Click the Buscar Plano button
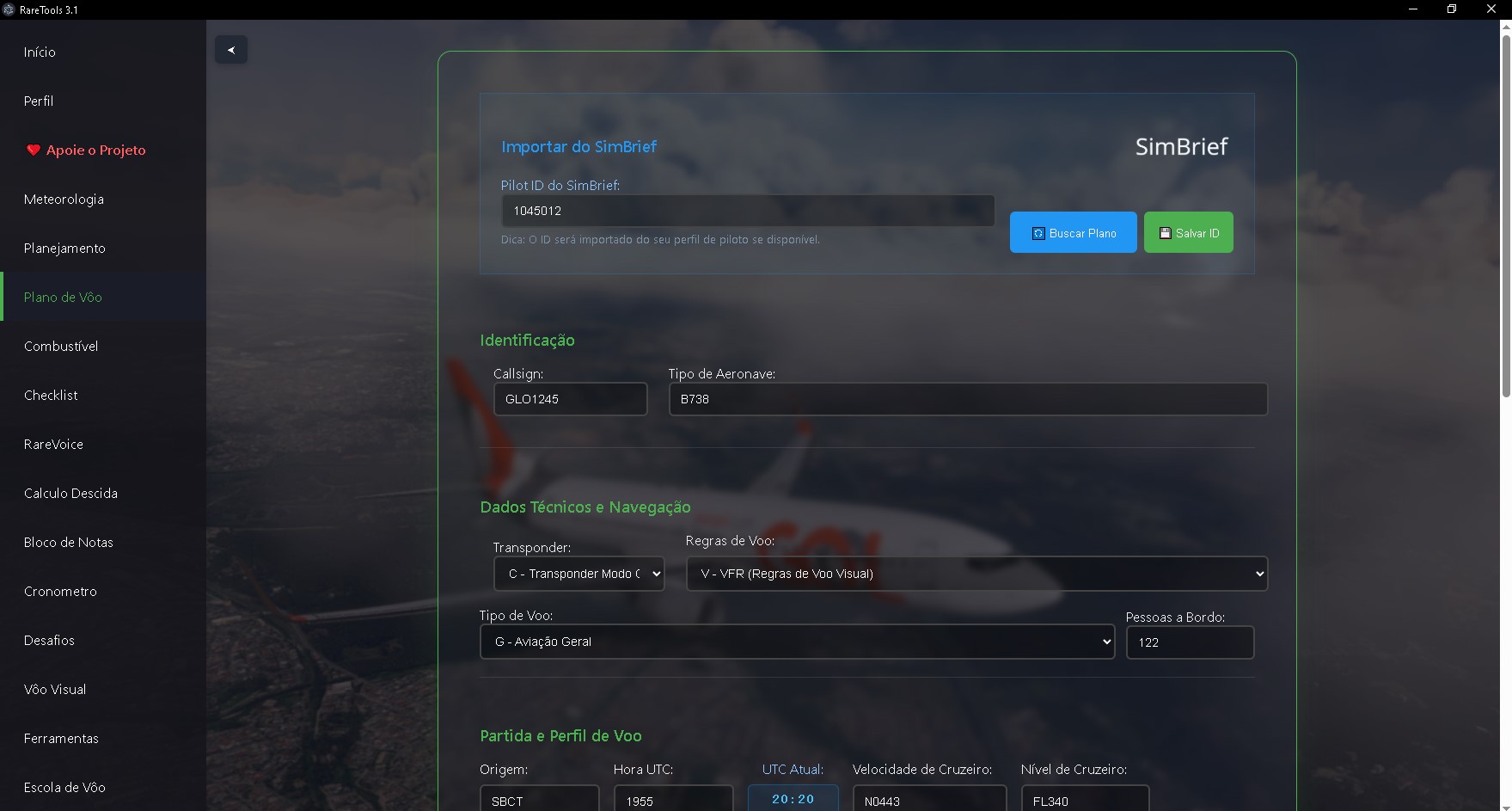Screen dimensions: 1512x811 point(1073,232)
